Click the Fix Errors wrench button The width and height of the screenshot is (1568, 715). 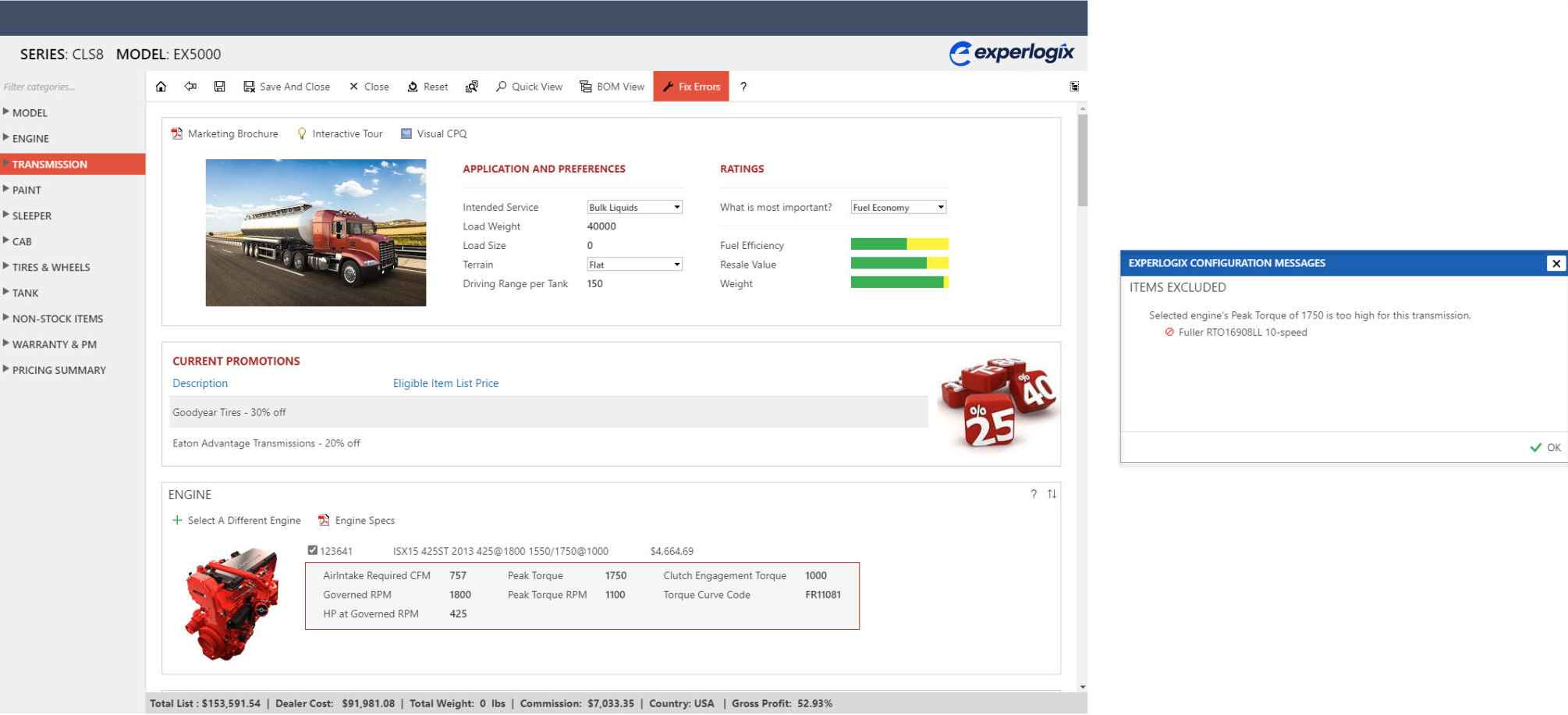tap(690, 86)
